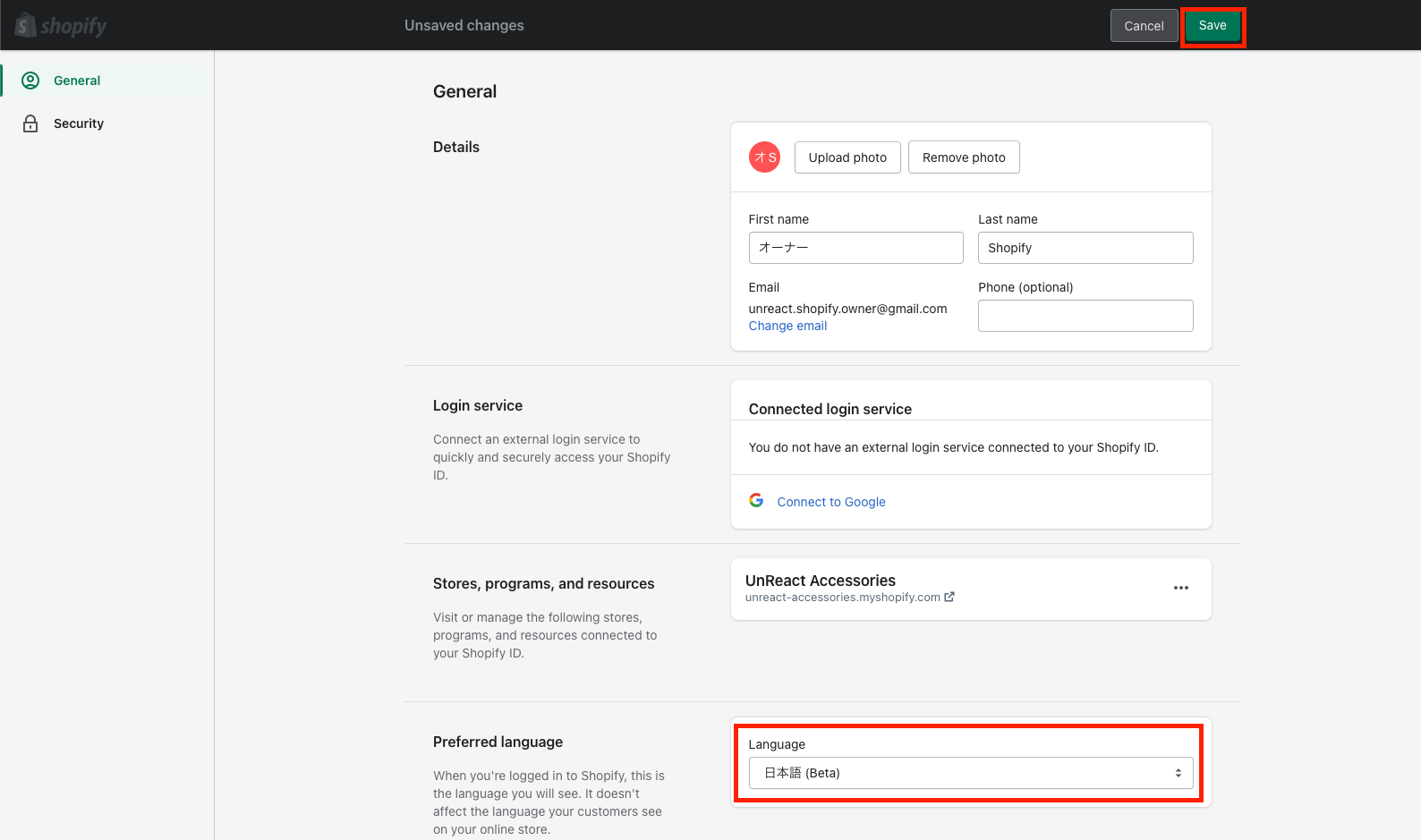Click the Google logo icon

(x=756, y=501)
